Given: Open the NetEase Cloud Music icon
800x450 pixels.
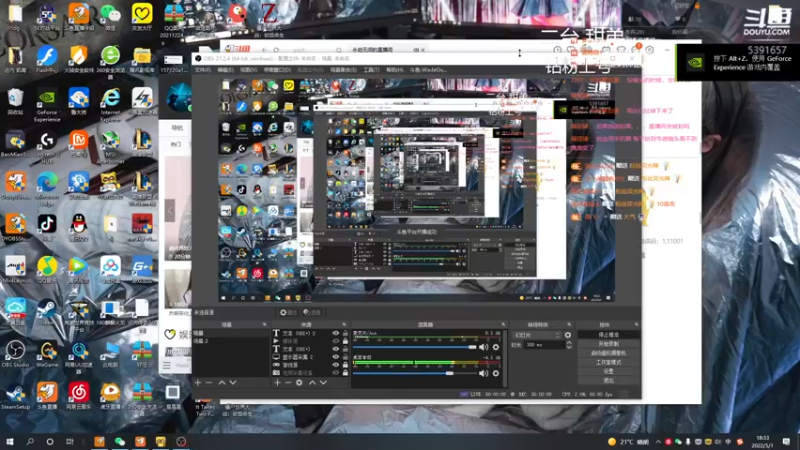Looking at the screenshot, I should coord(79,394).
